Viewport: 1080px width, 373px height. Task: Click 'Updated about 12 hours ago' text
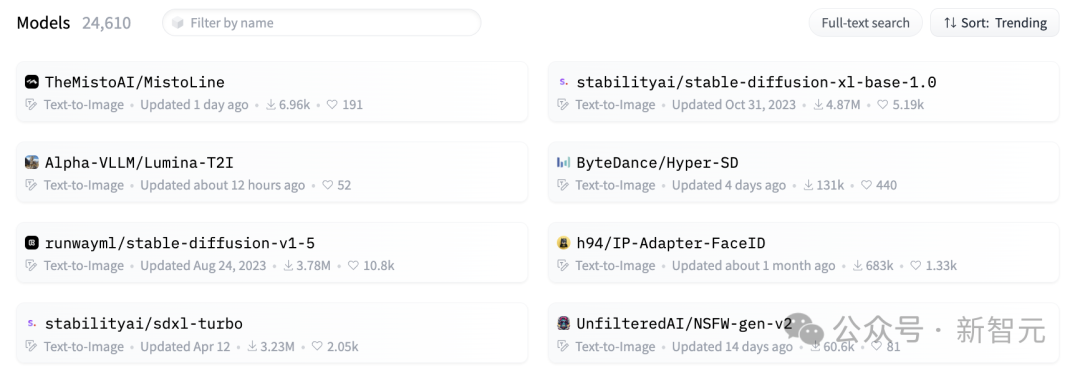[x=222, y=185]
